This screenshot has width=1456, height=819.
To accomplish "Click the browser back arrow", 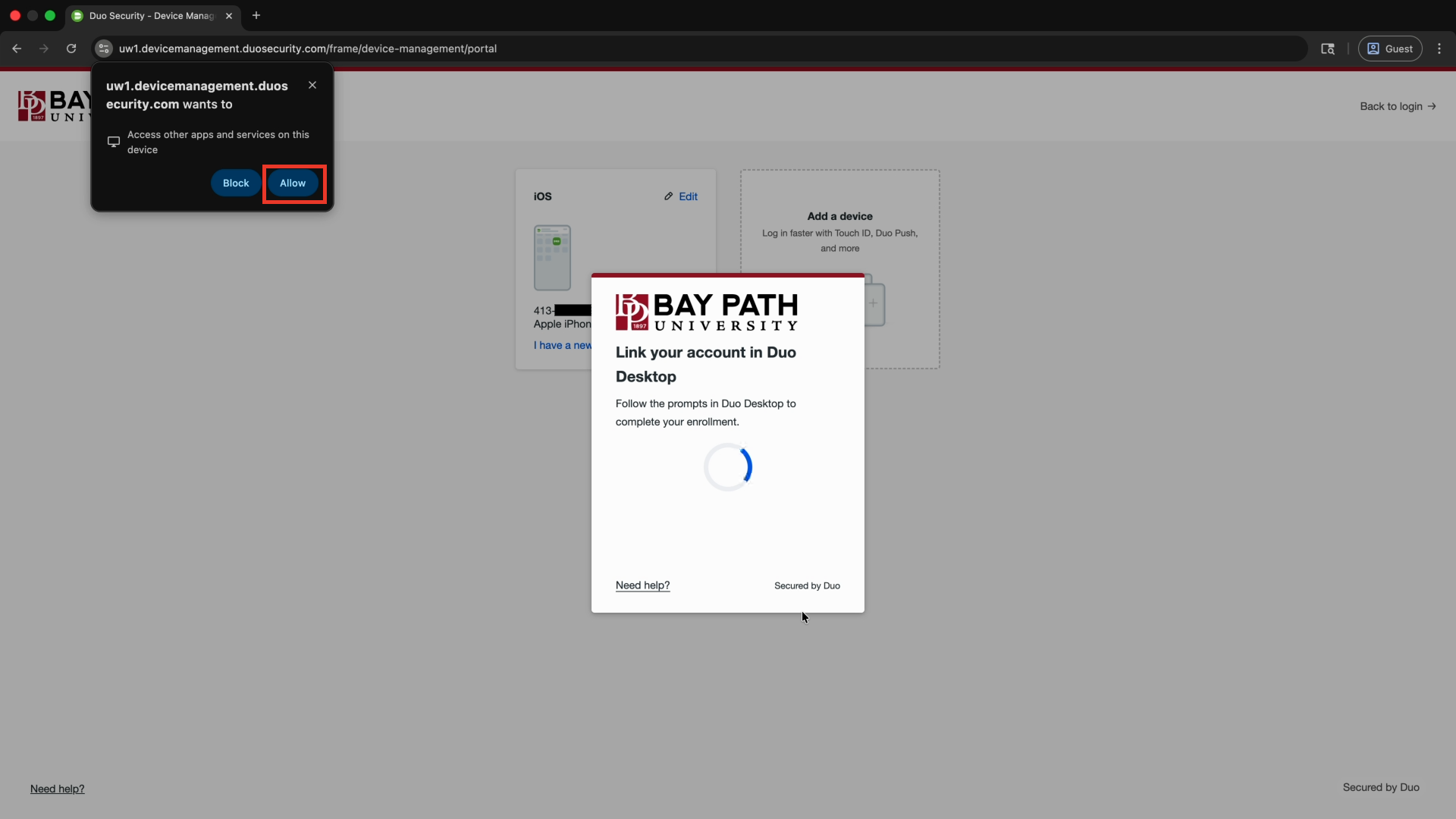I will 17,49.
